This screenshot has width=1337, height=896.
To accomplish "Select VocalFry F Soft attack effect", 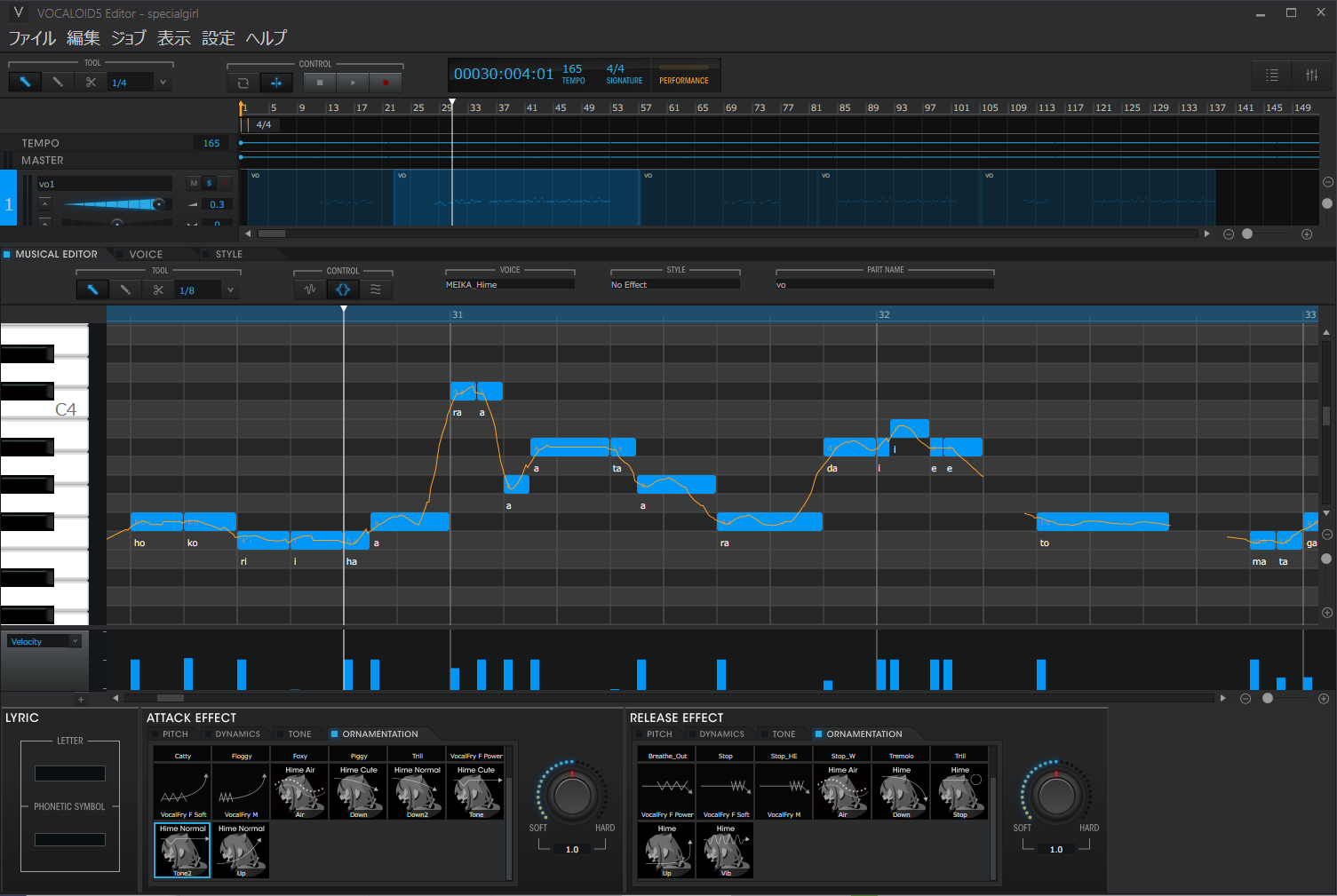I will point(183,791).
